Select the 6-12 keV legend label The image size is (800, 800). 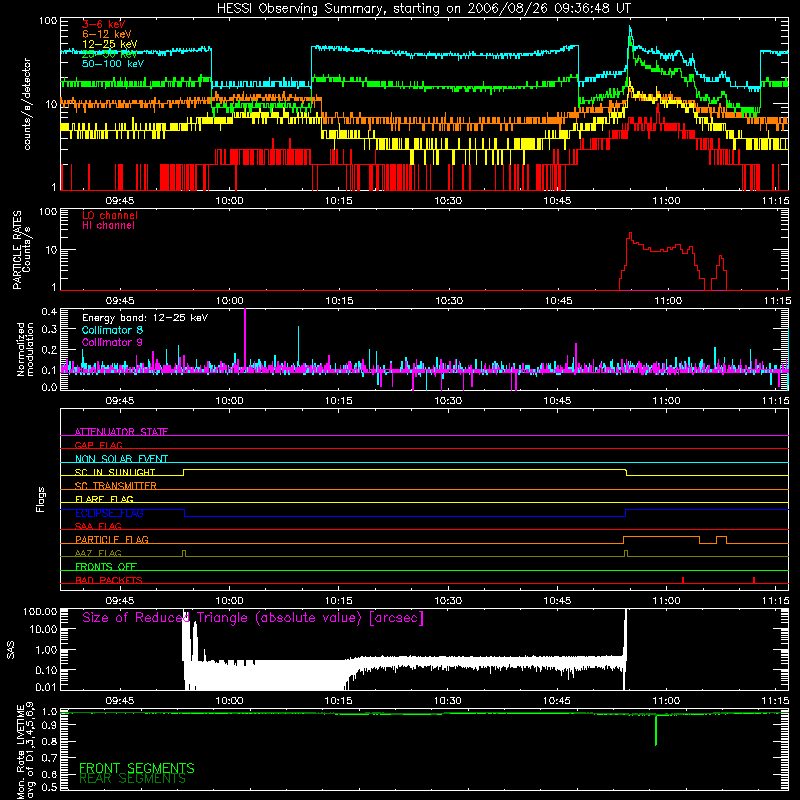tap(106, 34)
